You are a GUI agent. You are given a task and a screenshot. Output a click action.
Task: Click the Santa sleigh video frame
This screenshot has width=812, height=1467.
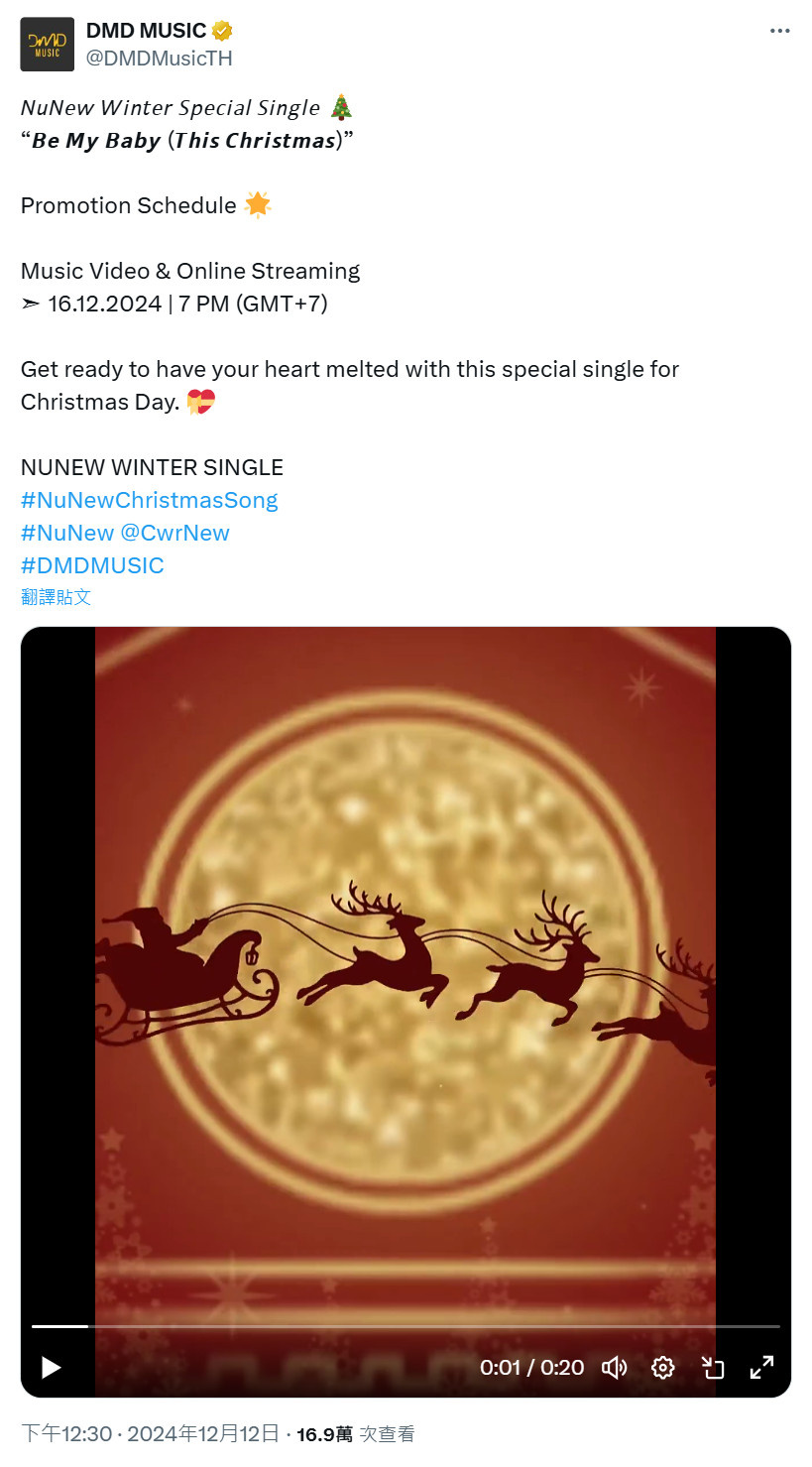pyautogui.click(x=406, y=972)
